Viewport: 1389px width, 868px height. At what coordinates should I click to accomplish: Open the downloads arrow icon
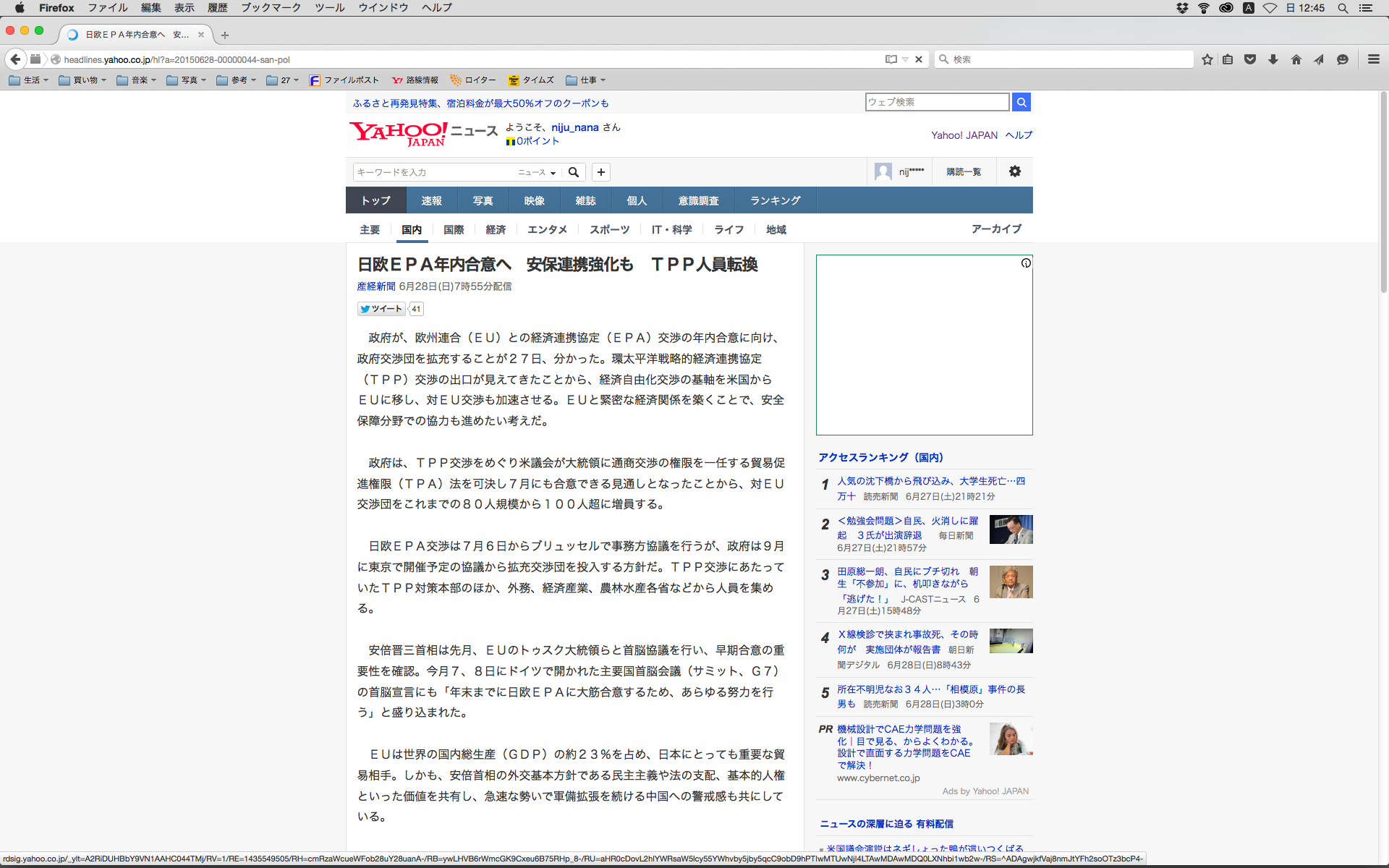pyautogui.click(x=1273, y=59)
